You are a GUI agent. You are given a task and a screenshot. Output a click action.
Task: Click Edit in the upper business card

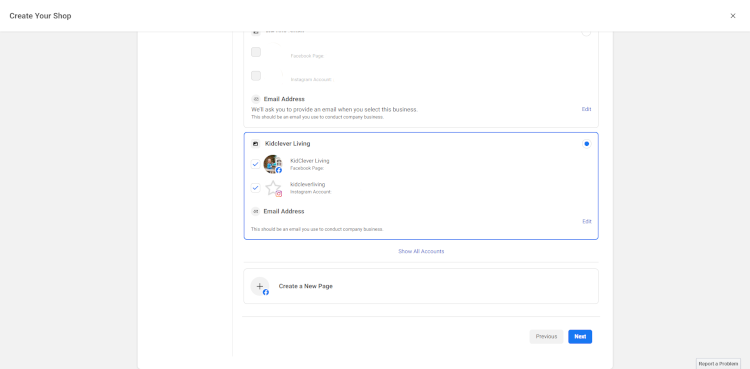pos(586,109)
